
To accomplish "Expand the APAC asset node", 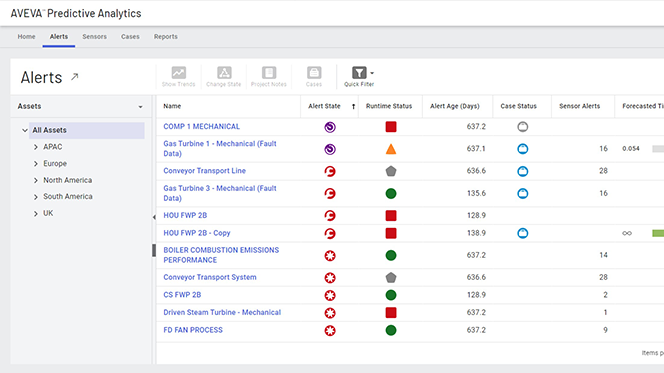I will pos(36,147).
